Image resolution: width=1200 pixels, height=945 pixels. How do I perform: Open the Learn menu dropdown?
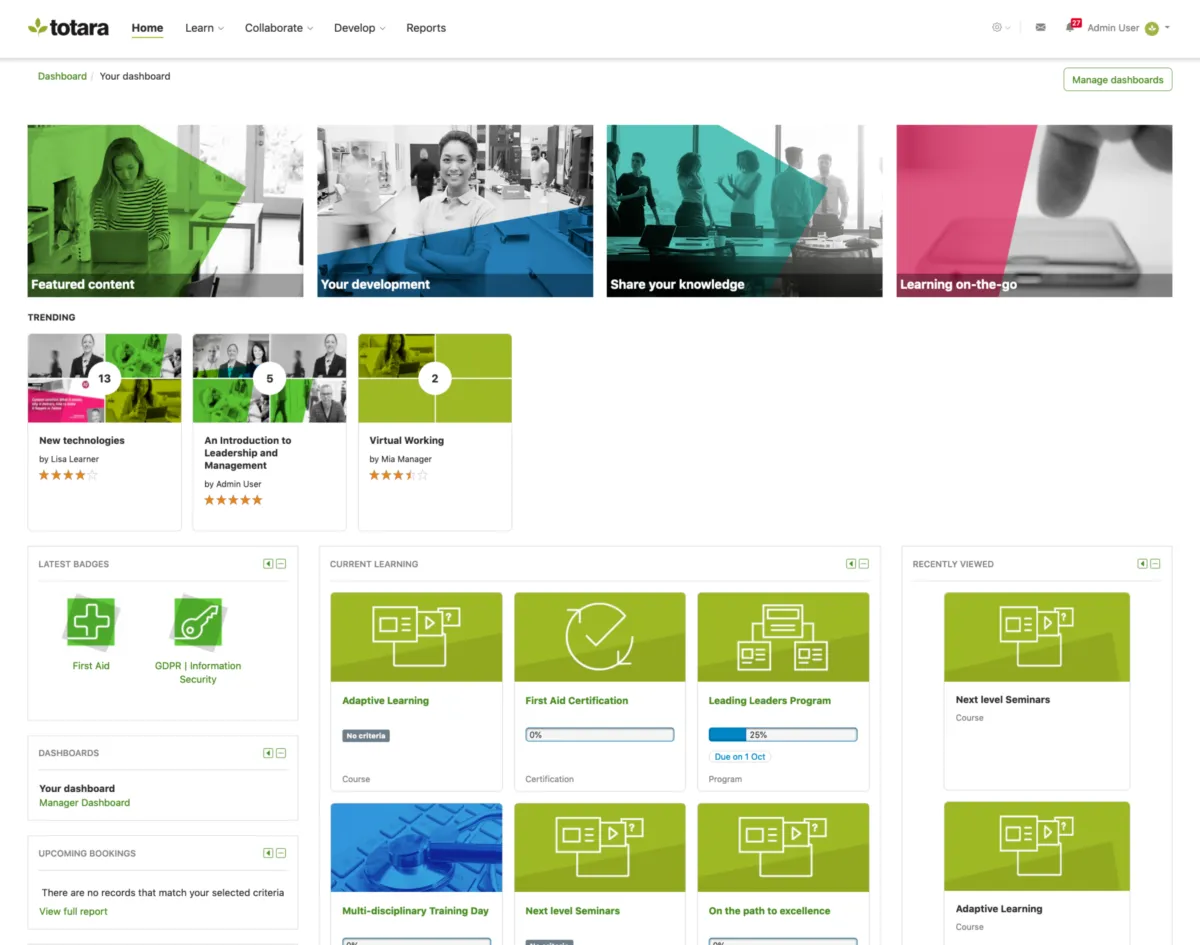point(204,28)
